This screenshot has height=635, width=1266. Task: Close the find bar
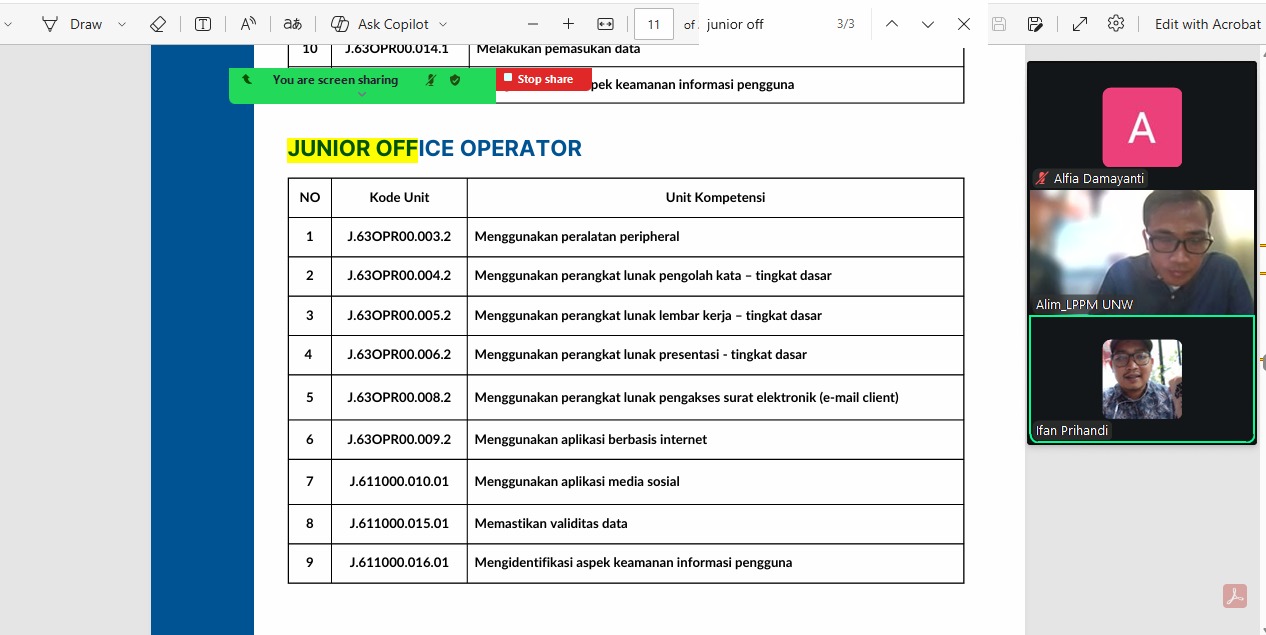(964, 24)
